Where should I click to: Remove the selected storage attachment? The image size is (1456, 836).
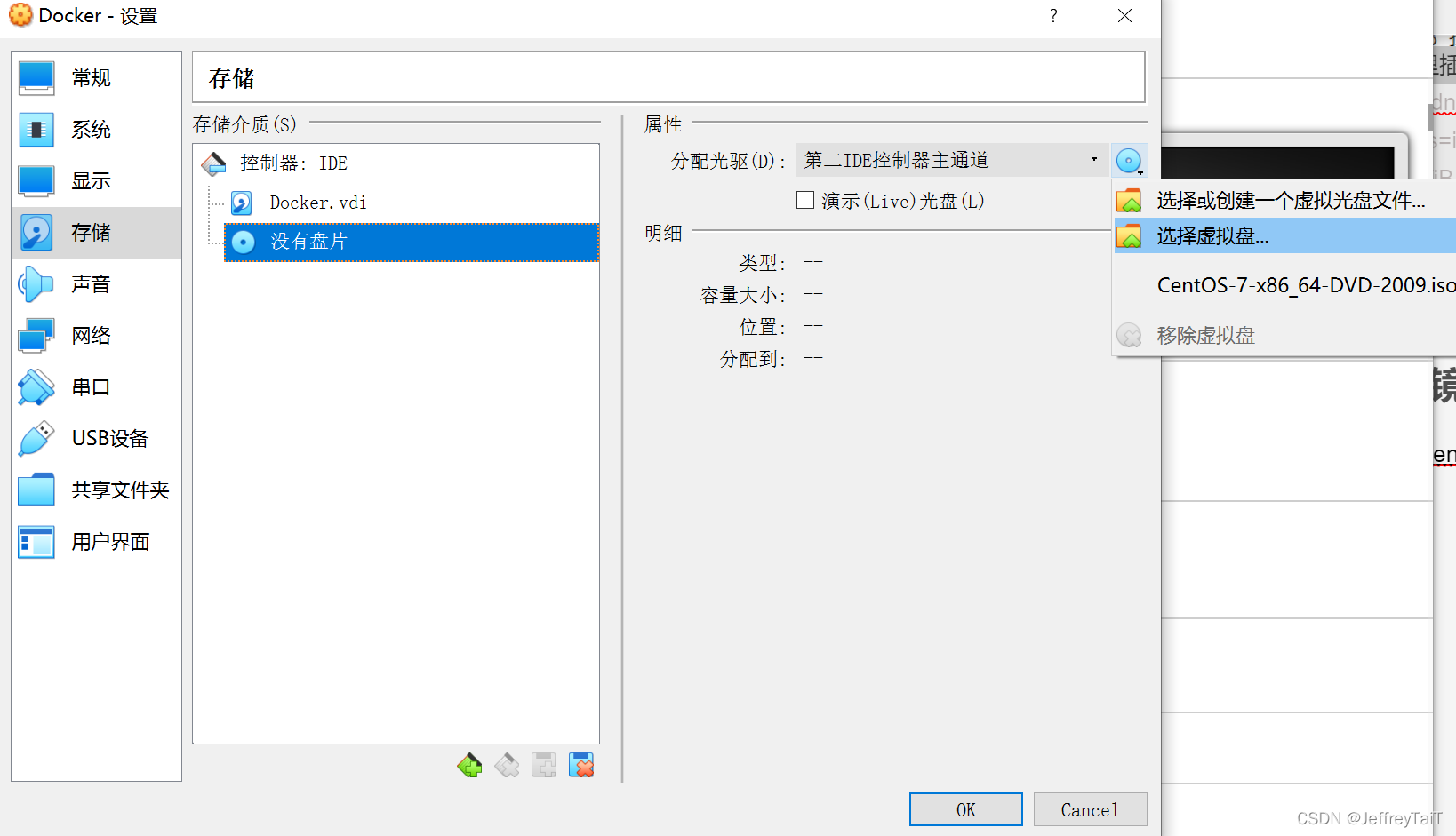pyautogui.click(x=581, y=765)
